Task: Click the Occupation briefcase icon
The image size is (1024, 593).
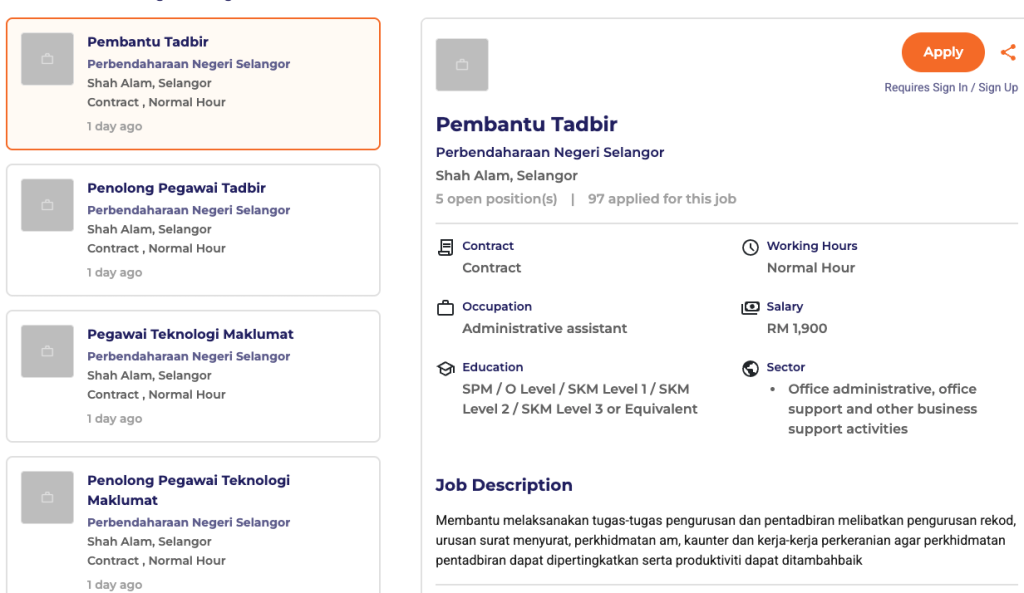Action: tap(446, 308)
